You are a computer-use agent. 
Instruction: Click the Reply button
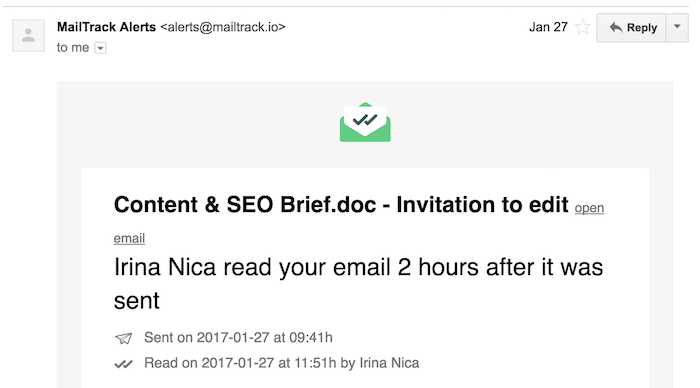[x=632, y=28]
